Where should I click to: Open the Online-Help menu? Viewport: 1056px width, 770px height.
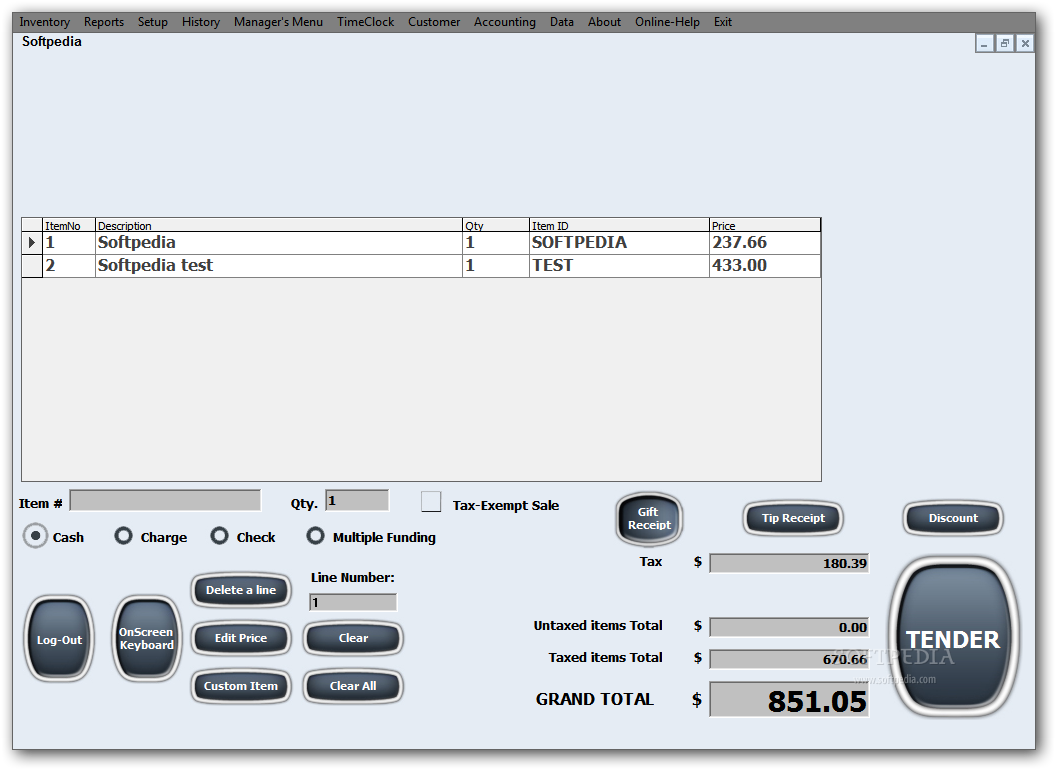[x=667, y=22]
